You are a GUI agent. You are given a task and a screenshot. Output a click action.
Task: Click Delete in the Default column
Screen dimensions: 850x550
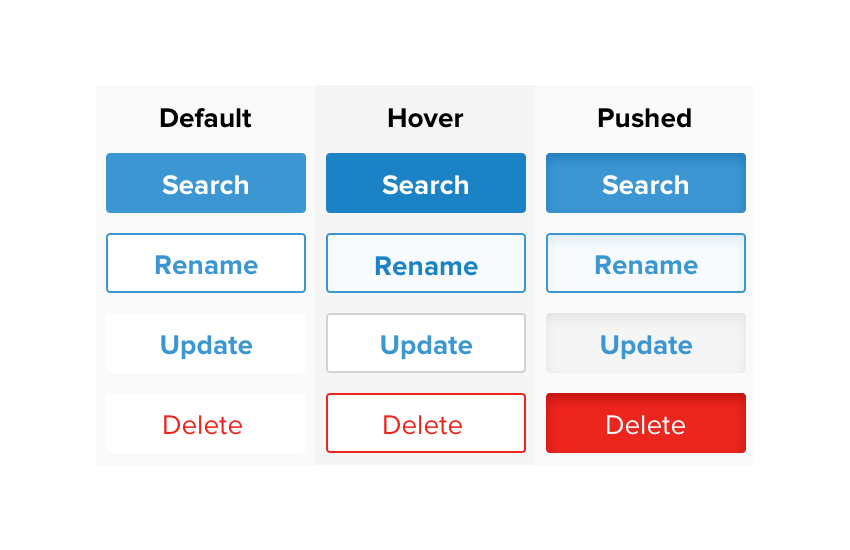(206, 423)
